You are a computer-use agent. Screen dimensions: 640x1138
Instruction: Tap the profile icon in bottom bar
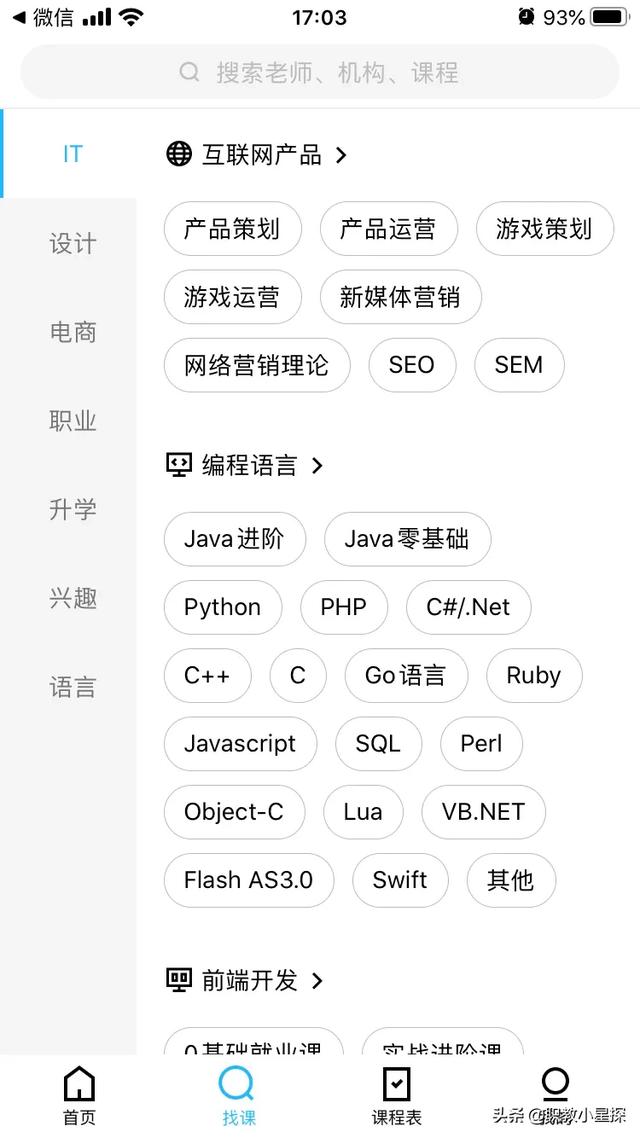pos(555,1084)
